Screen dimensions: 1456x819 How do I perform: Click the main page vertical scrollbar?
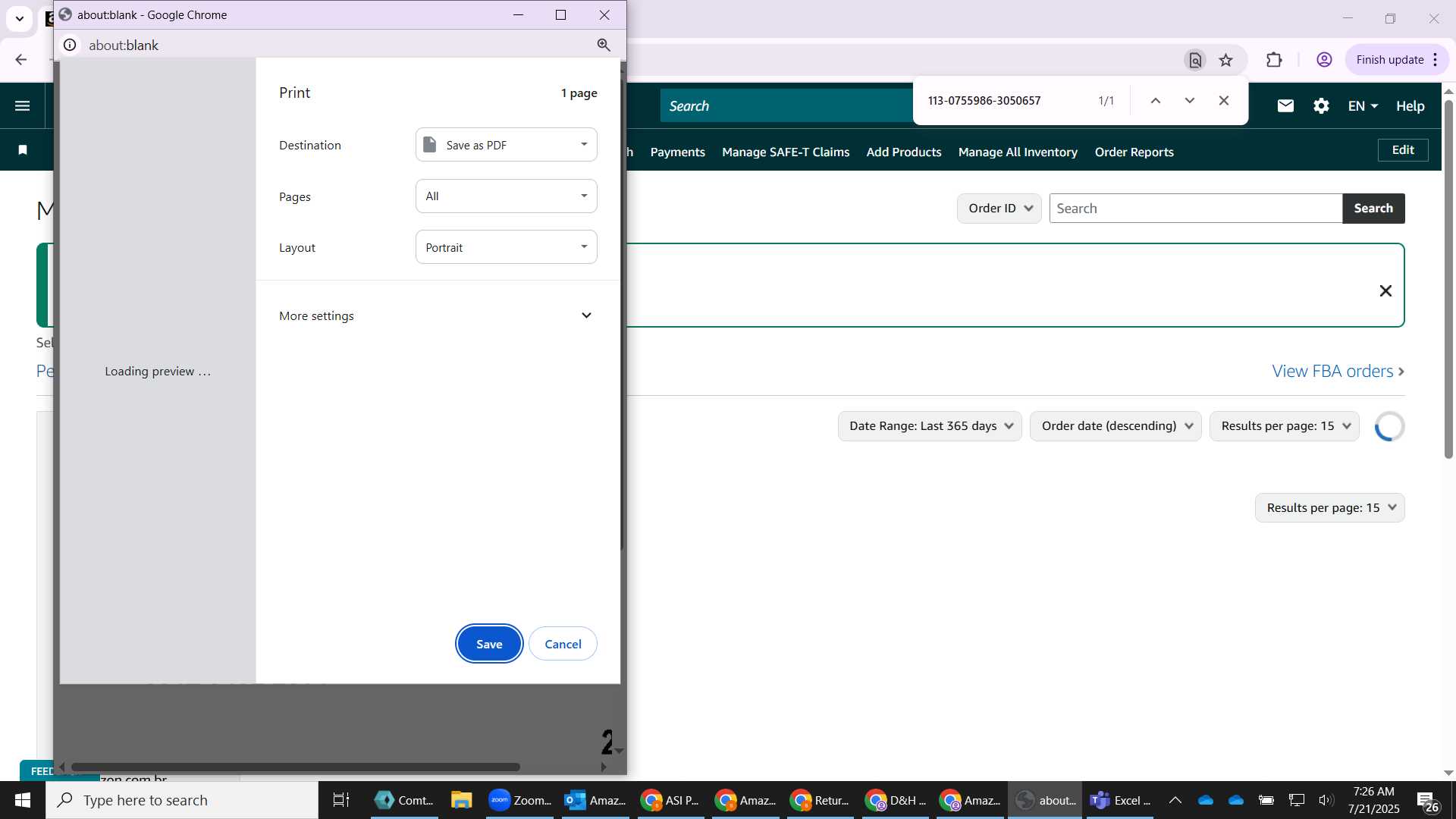click(x=1448, y=278)
